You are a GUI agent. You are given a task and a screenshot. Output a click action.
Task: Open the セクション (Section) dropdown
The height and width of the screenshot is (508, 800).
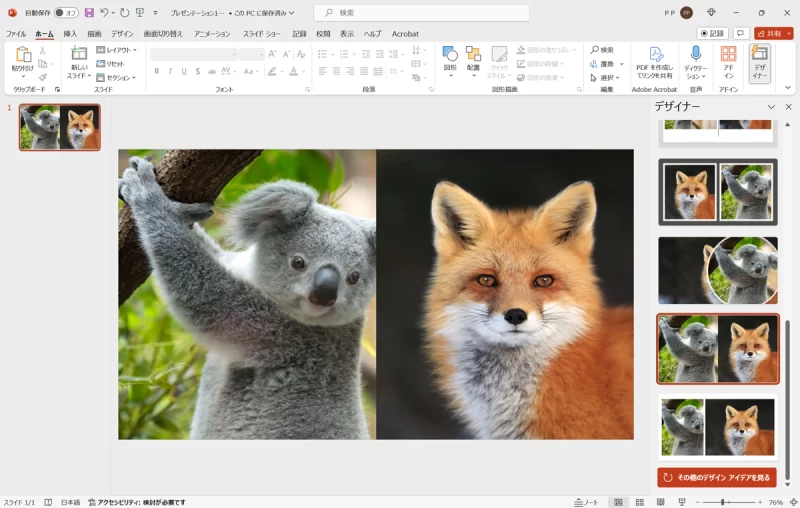point(116,77)
